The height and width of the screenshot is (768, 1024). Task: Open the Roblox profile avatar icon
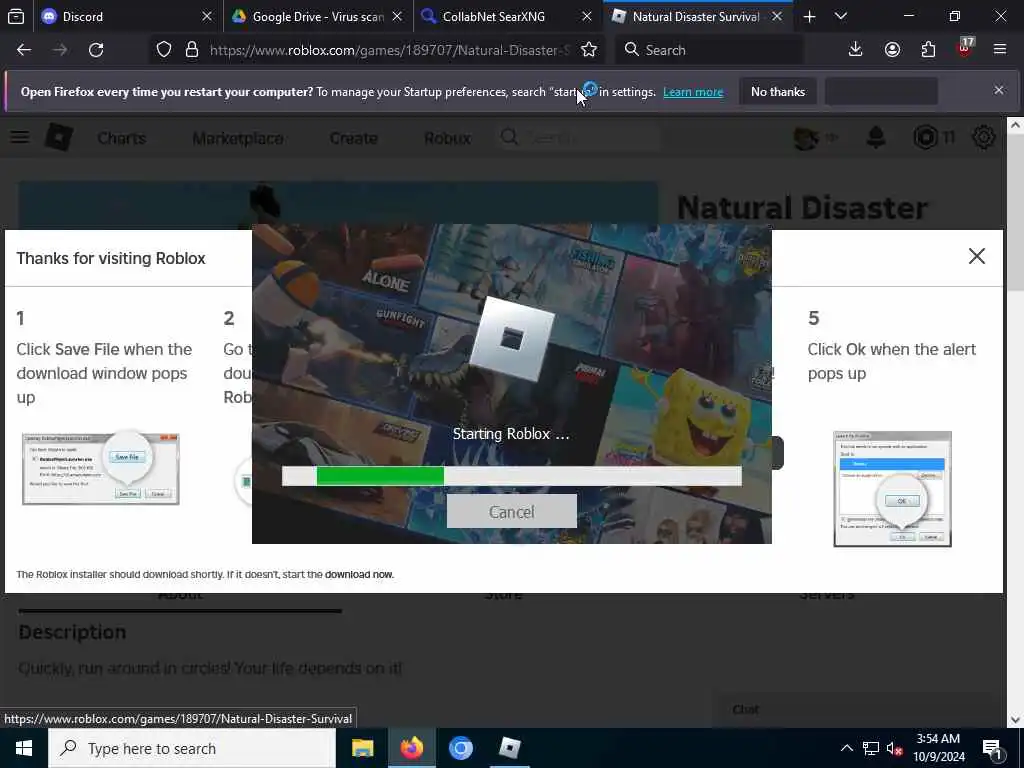click(806, 138)
